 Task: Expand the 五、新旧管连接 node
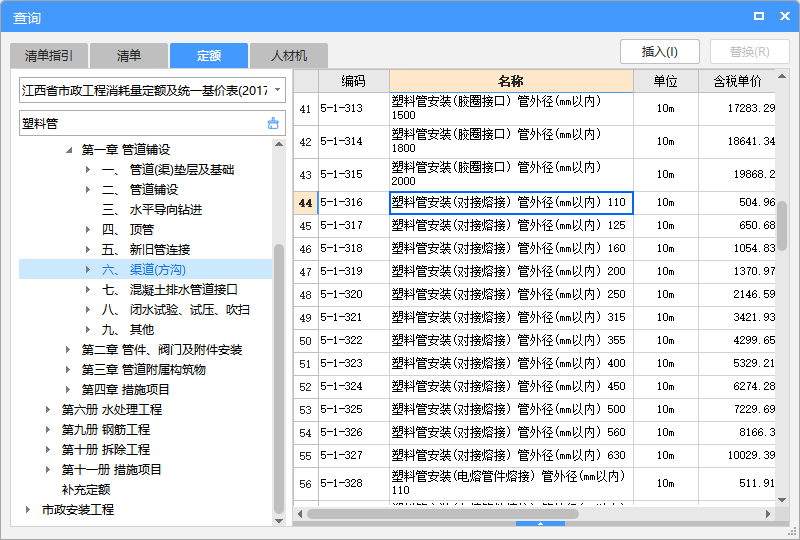[88, 249]
